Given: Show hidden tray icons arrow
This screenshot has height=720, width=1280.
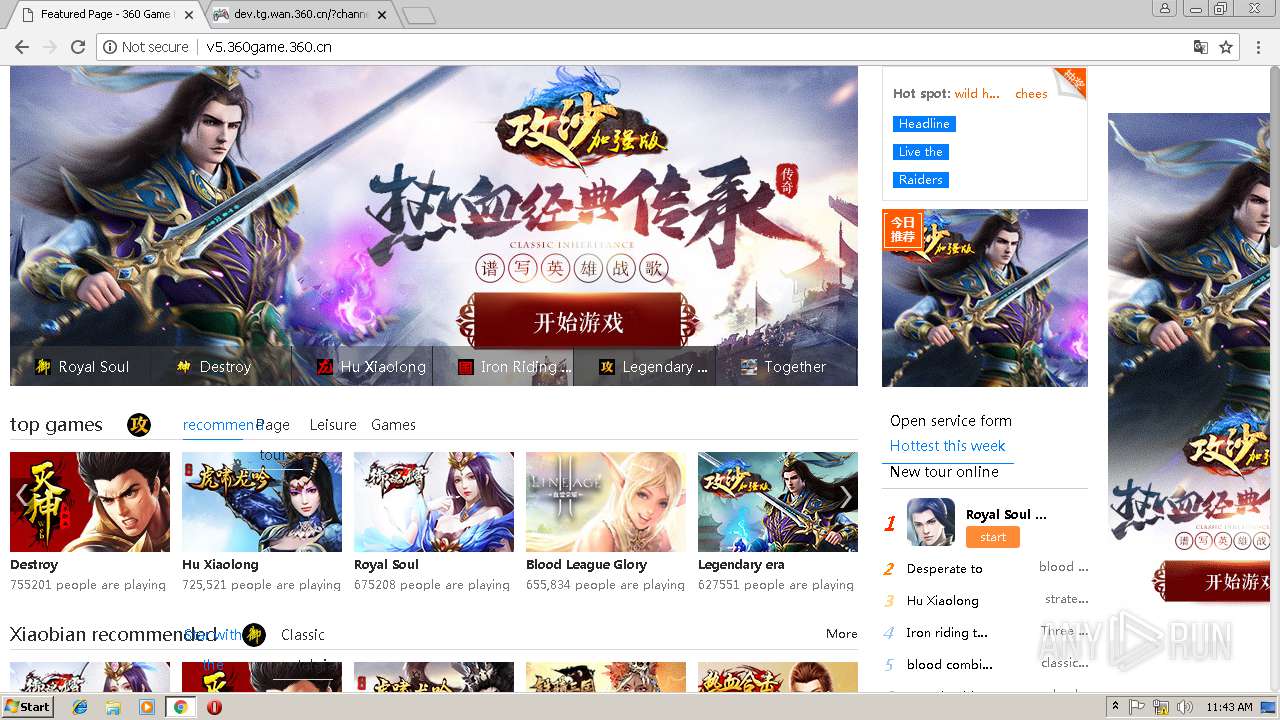Looking at the screenshot, I should pos(1116,707).
